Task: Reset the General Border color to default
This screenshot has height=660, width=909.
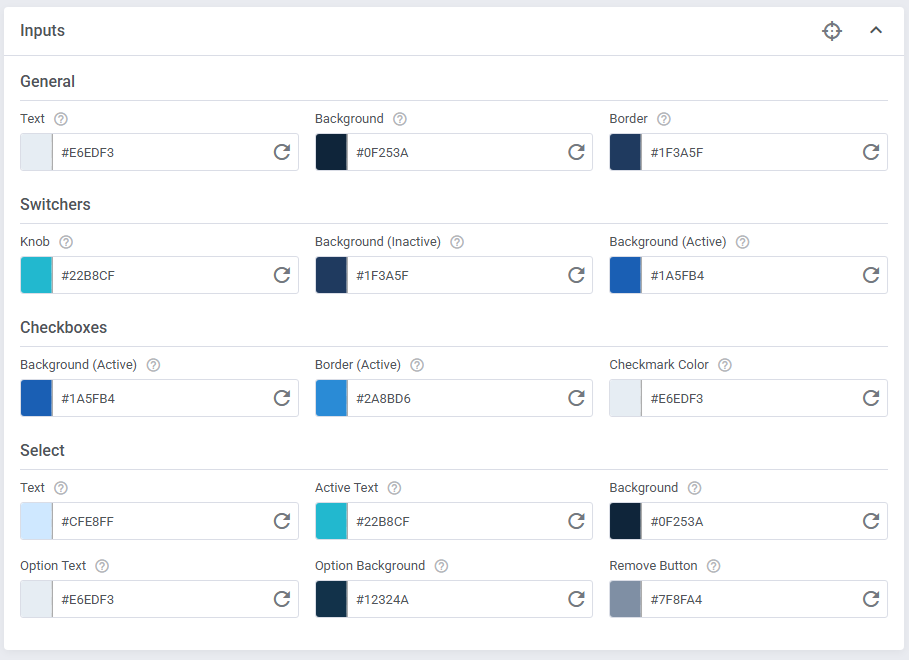Action: coord(871,152)
